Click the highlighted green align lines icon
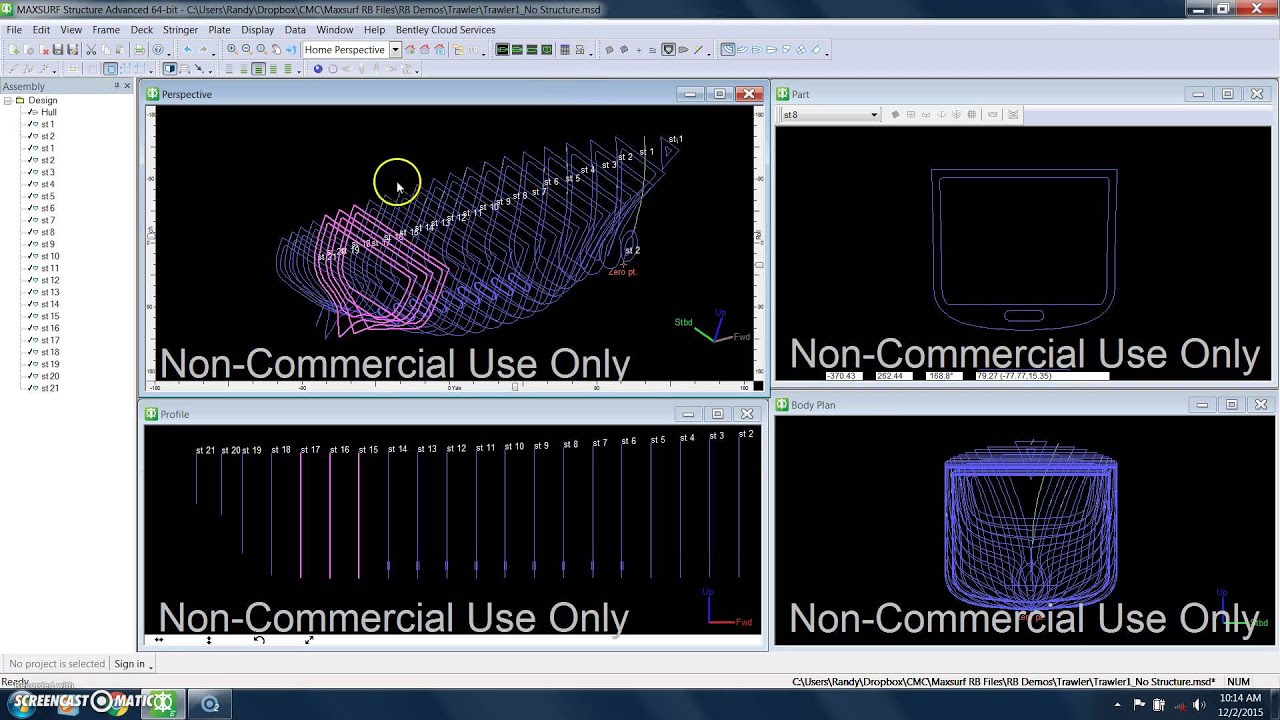This screenshot has height=720, width=1280. 258,69
